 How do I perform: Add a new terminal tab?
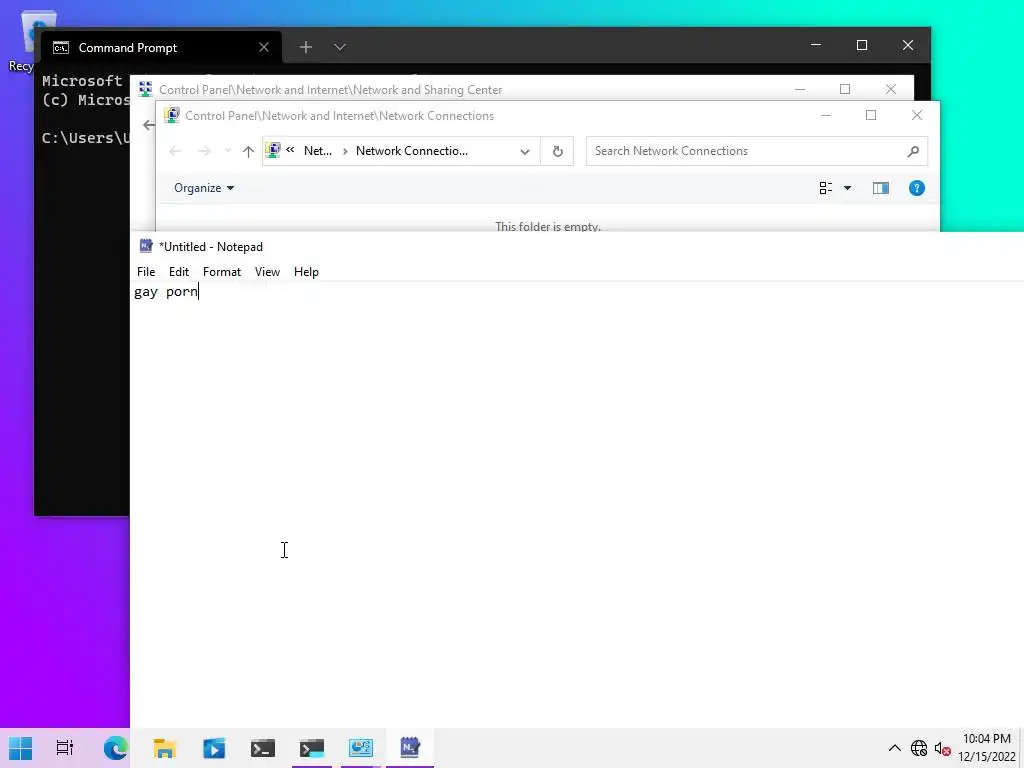coord(306,47)
